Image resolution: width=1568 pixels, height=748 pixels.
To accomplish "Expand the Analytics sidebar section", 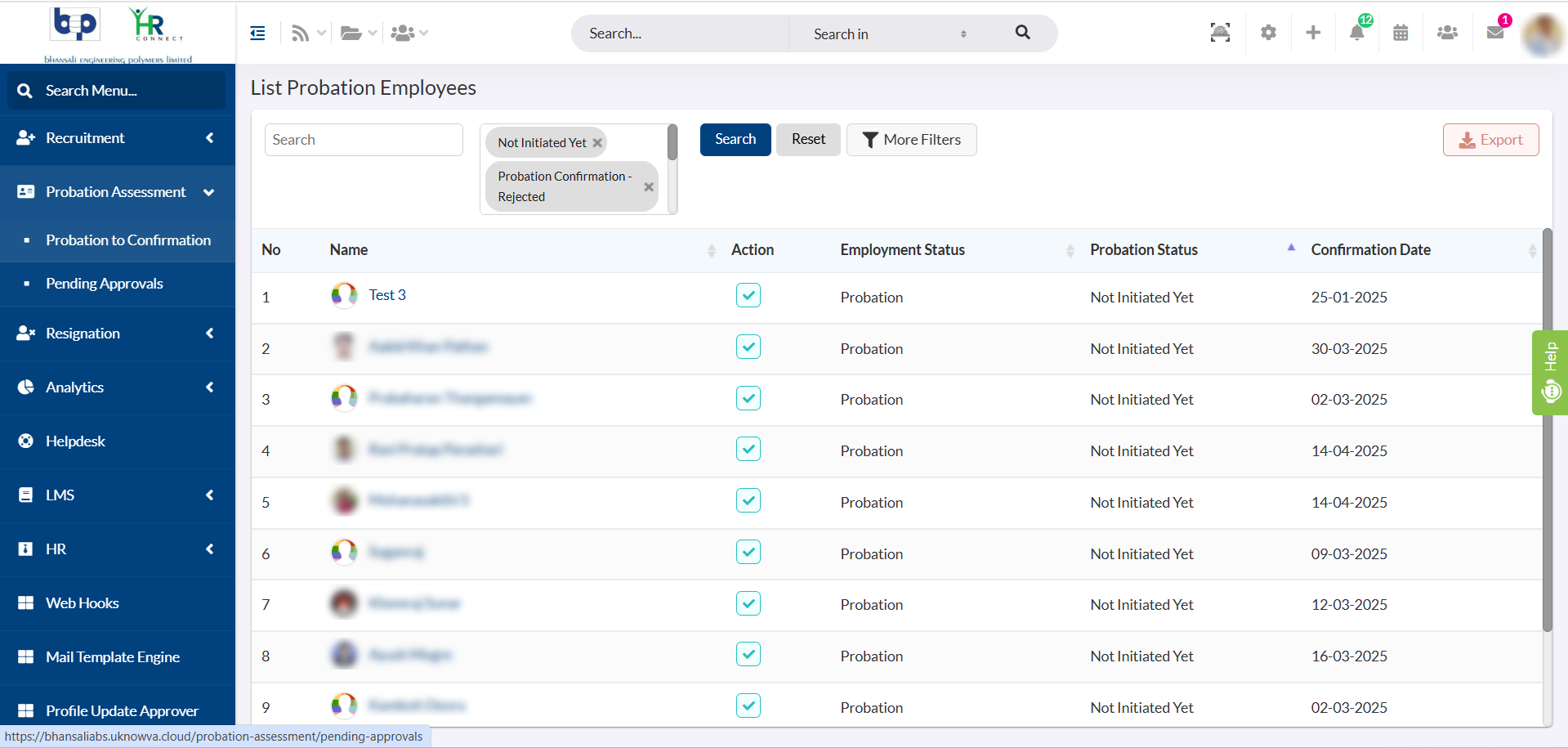I will [x=118, y=387].
